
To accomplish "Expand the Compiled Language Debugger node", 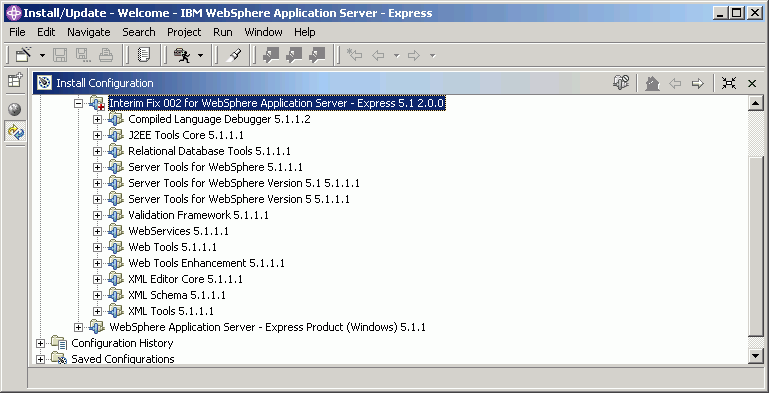I will click(x=97, y=119).
